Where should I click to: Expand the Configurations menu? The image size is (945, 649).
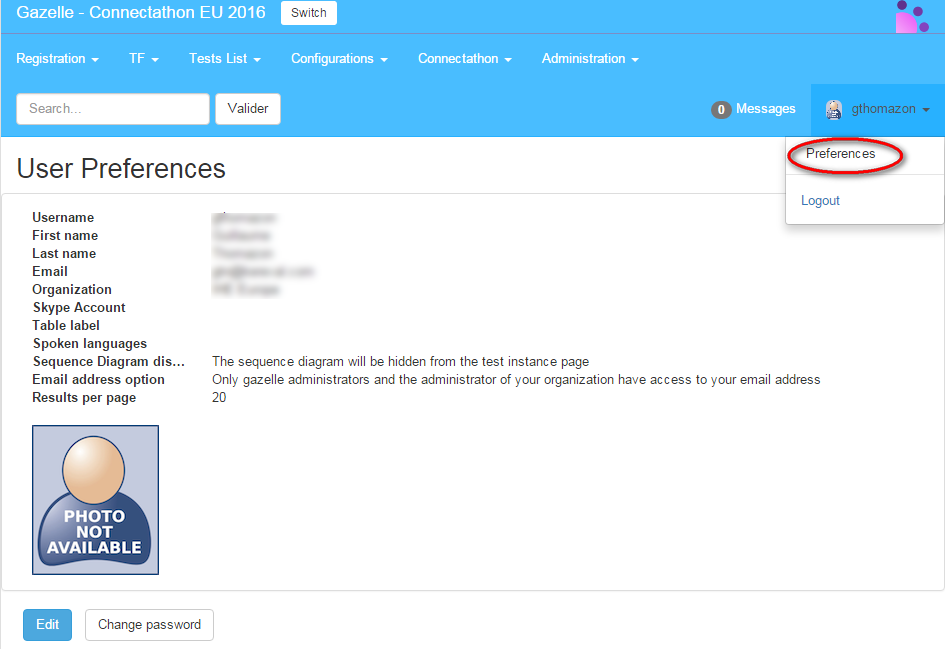click(339, 59)
